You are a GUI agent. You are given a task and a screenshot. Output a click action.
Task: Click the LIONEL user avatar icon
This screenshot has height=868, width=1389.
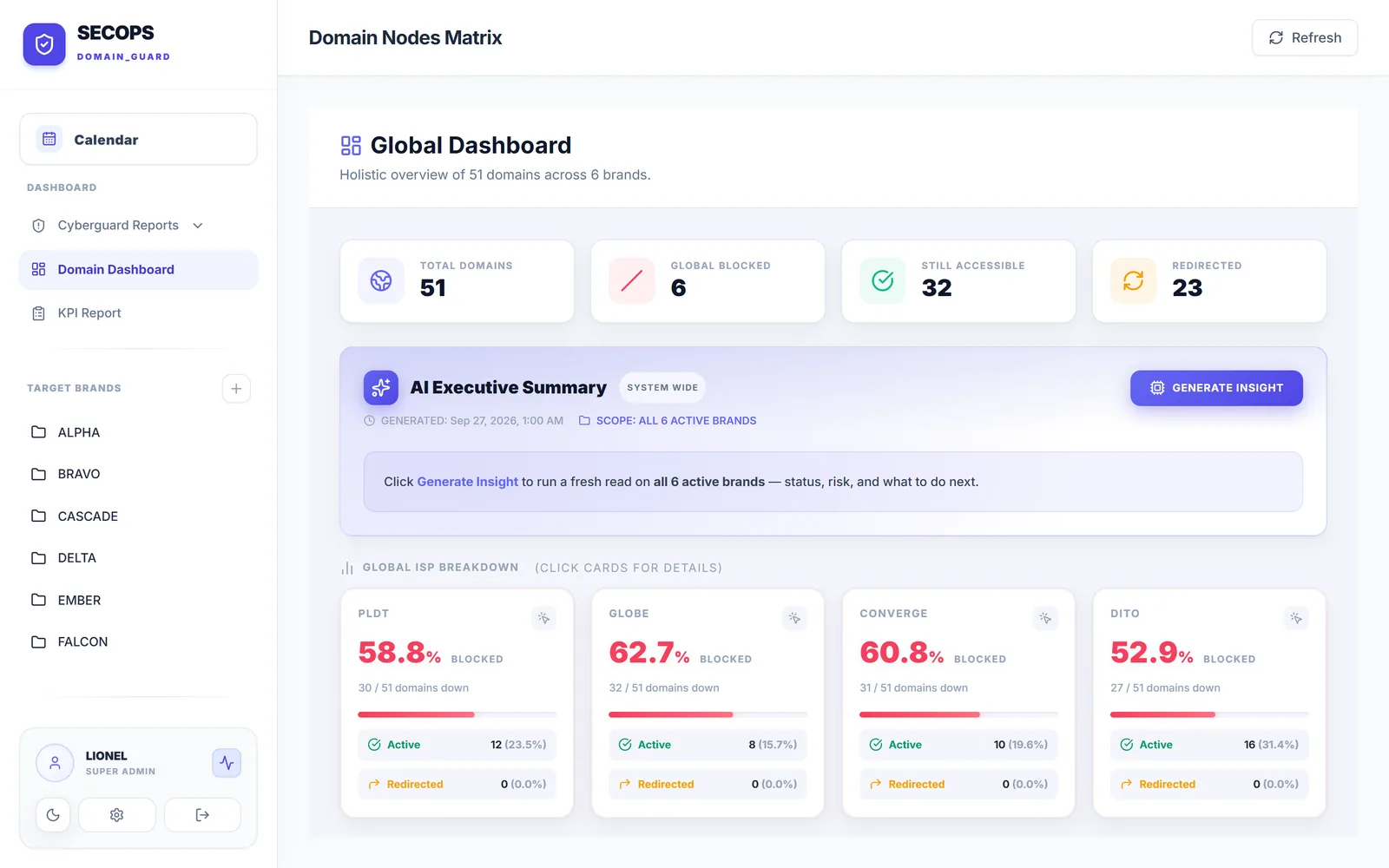pos(55,763)
